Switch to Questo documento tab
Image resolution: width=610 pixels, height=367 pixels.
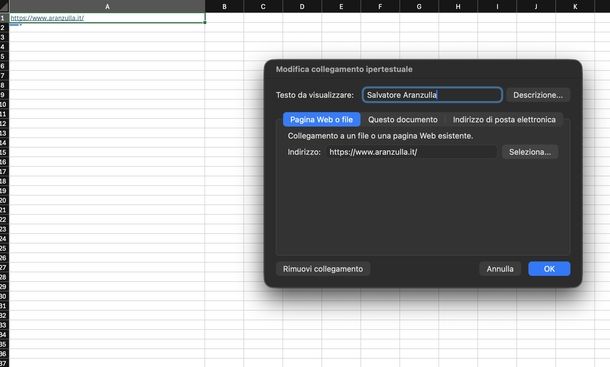point(403,119)
